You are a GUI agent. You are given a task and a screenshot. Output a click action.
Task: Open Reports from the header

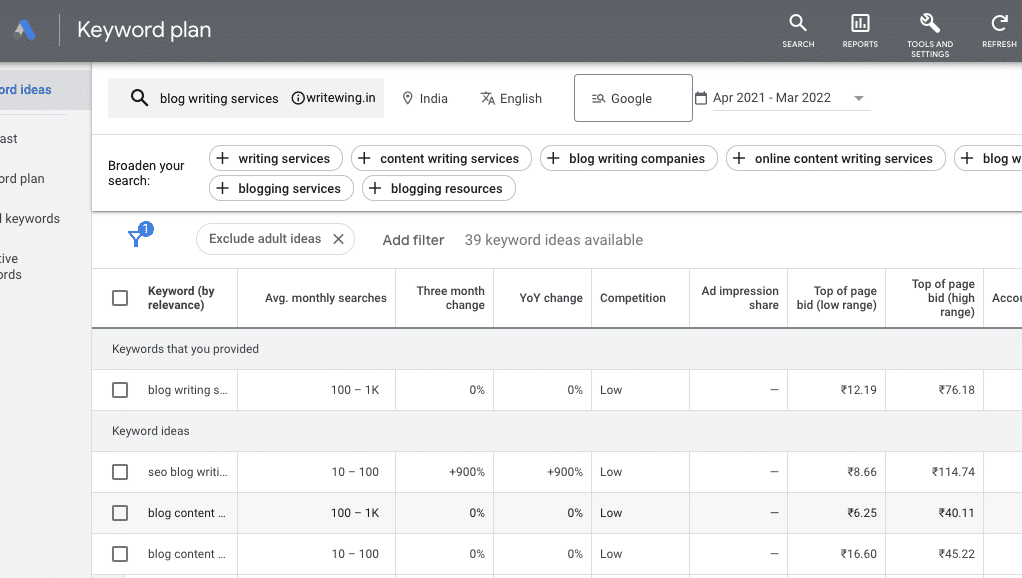coord(860,31)
